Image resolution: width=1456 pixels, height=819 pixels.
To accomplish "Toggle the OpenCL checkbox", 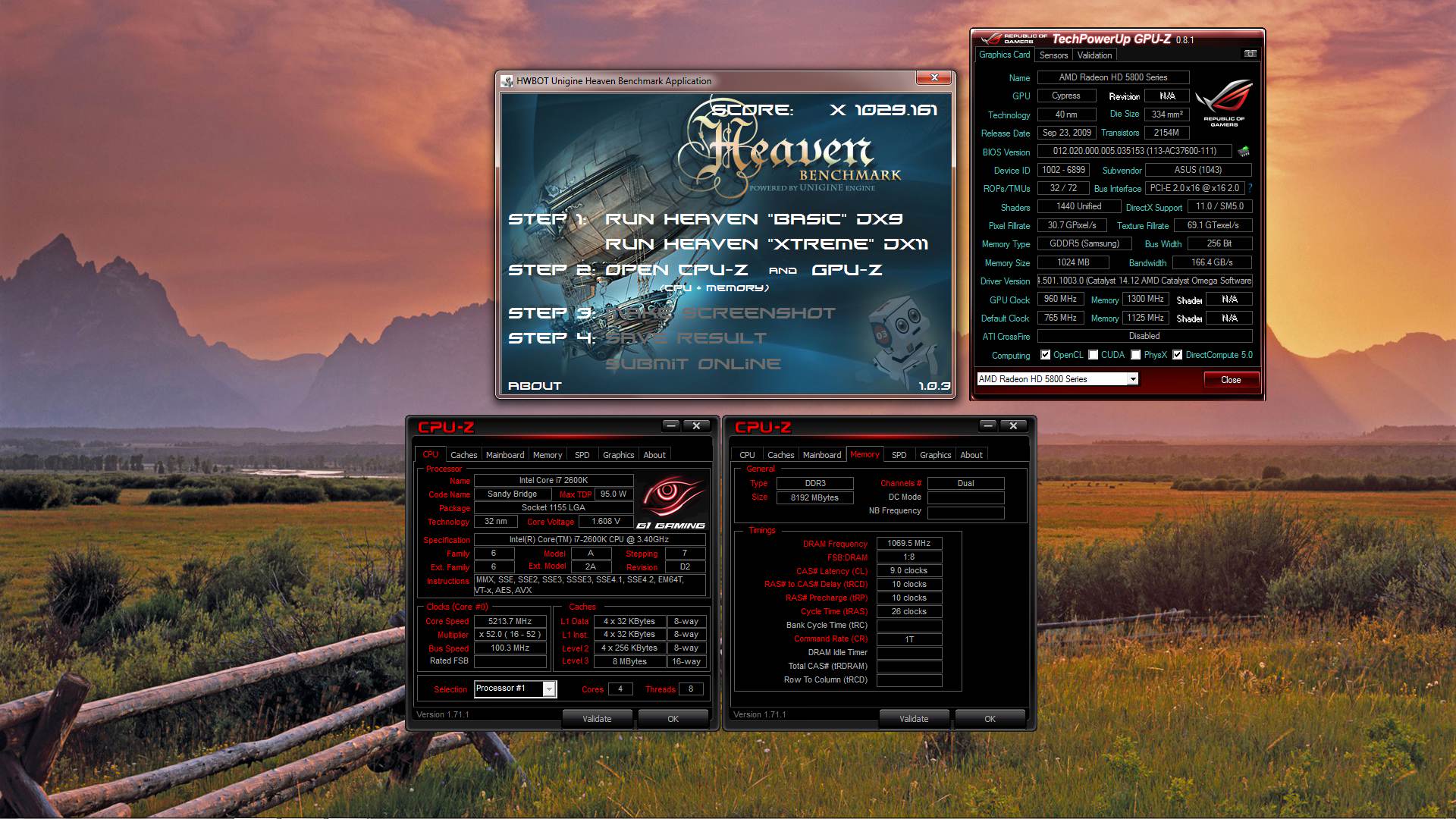I will coord(1046,355).
